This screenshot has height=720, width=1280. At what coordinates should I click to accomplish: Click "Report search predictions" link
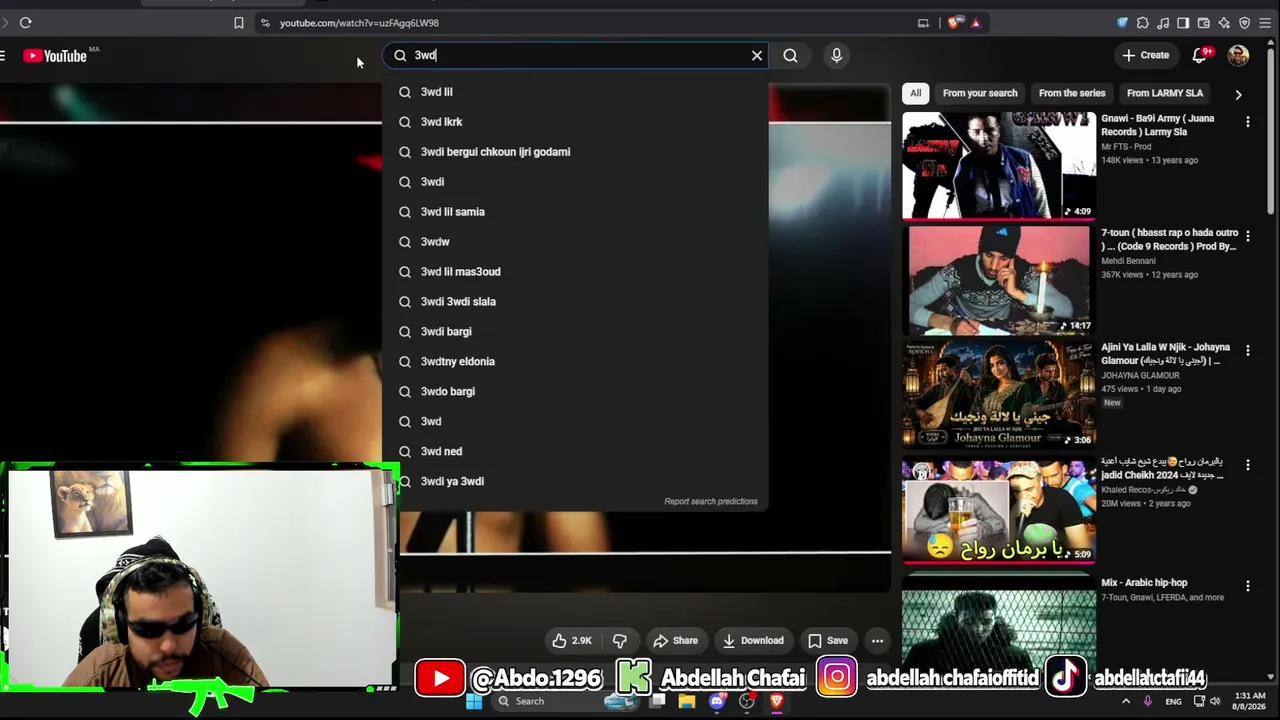711,502
